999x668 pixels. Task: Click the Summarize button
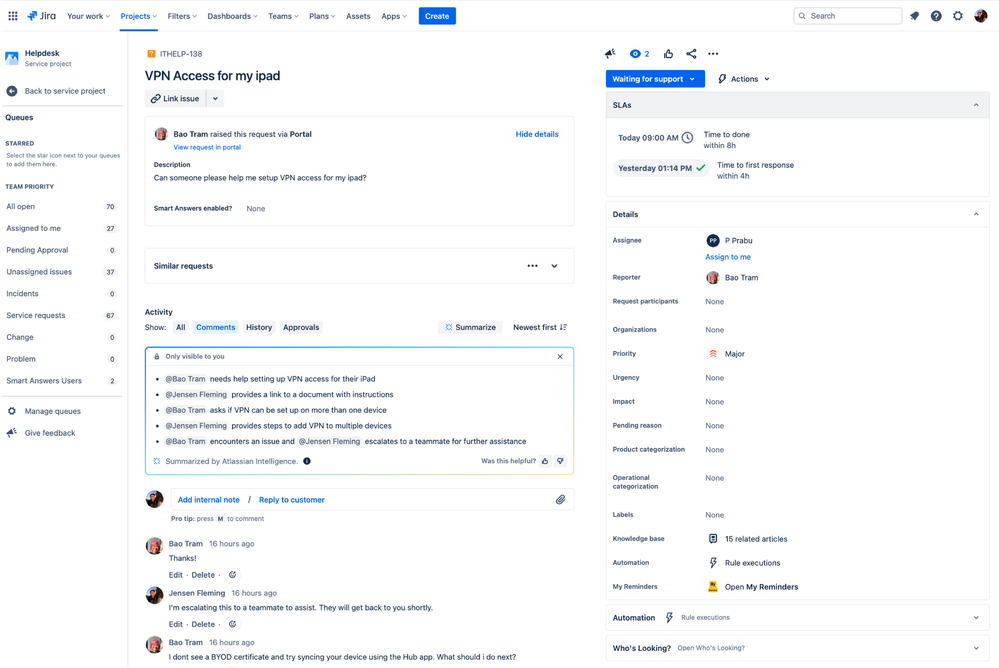pos(470,327)
